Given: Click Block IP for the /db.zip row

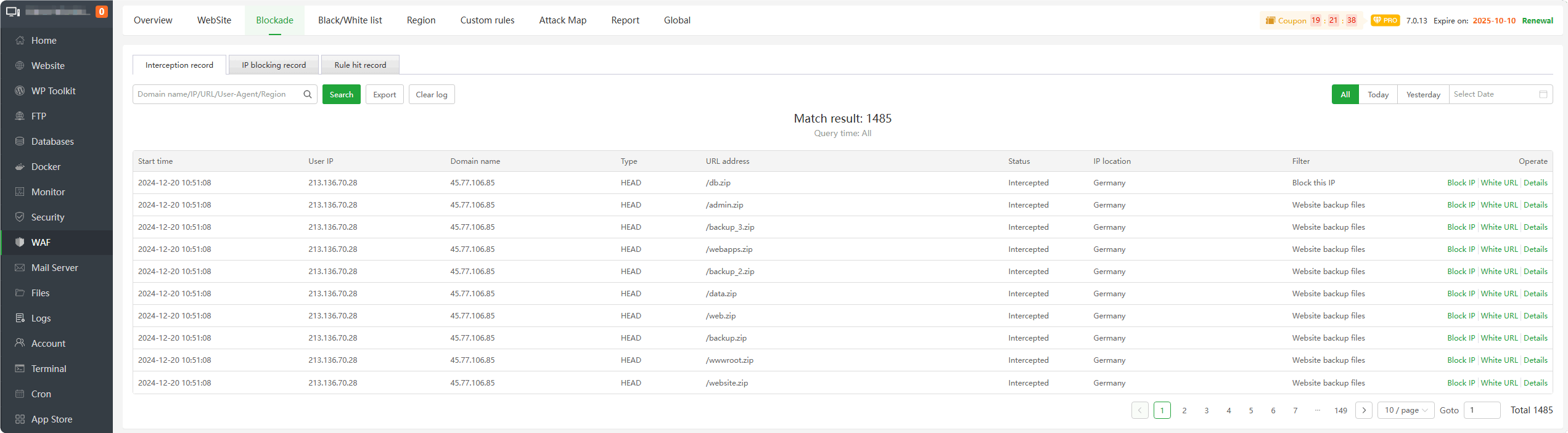Looking at the screenshot, I should [1461, 183].
